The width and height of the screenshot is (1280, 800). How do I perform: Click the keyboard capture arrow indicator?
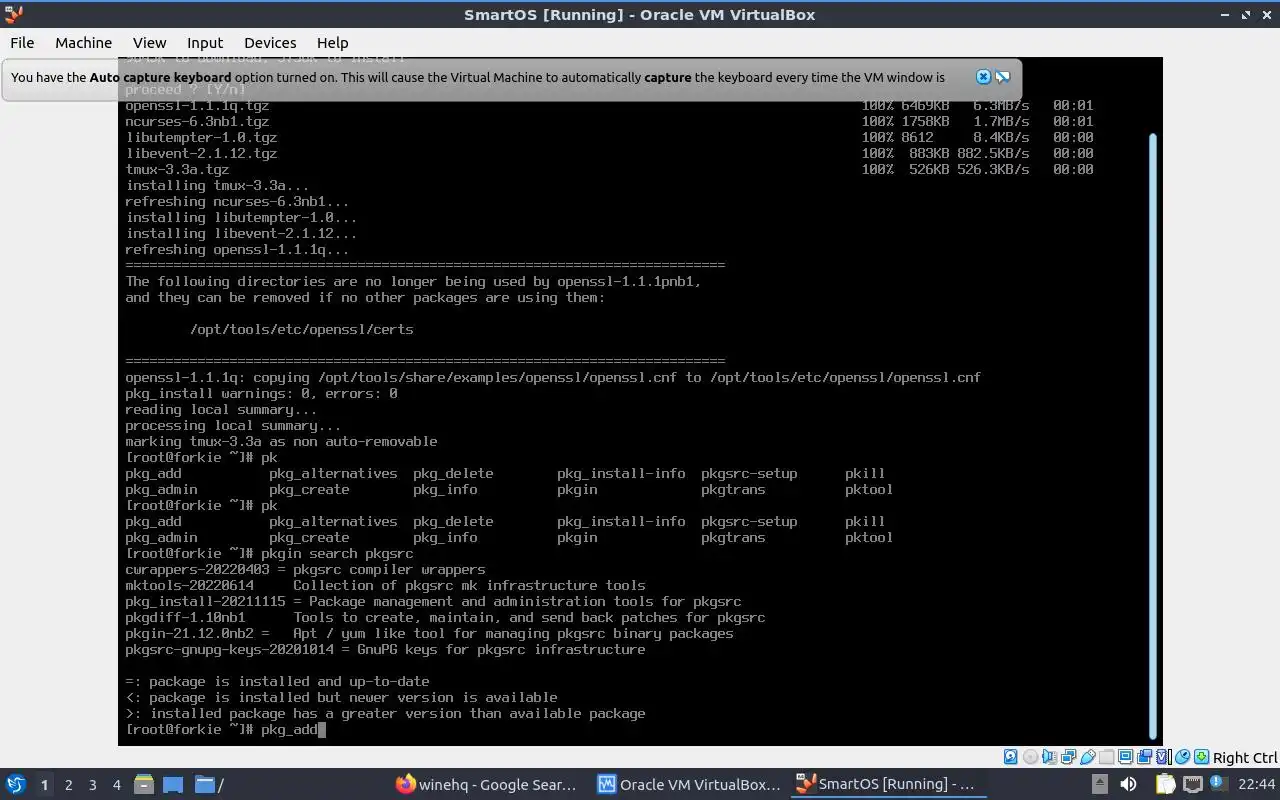(x=1202, y=757)
